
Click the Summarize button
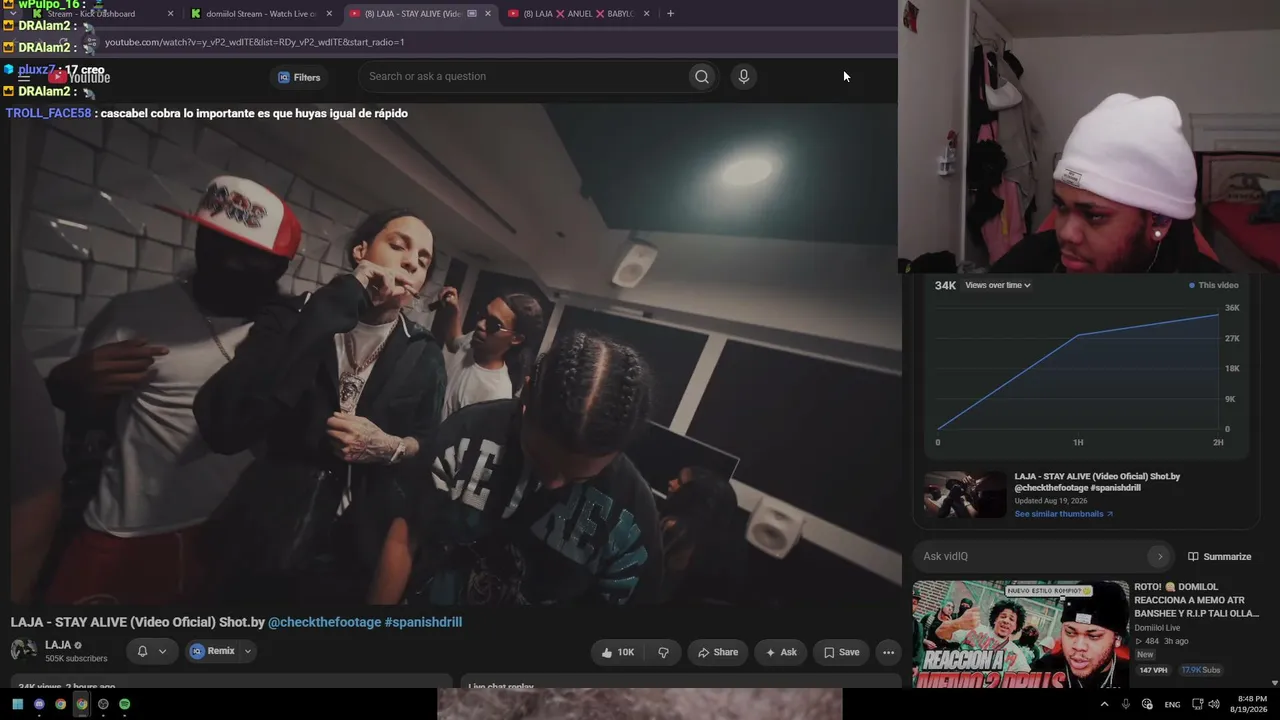click(x=1219, y=556)
